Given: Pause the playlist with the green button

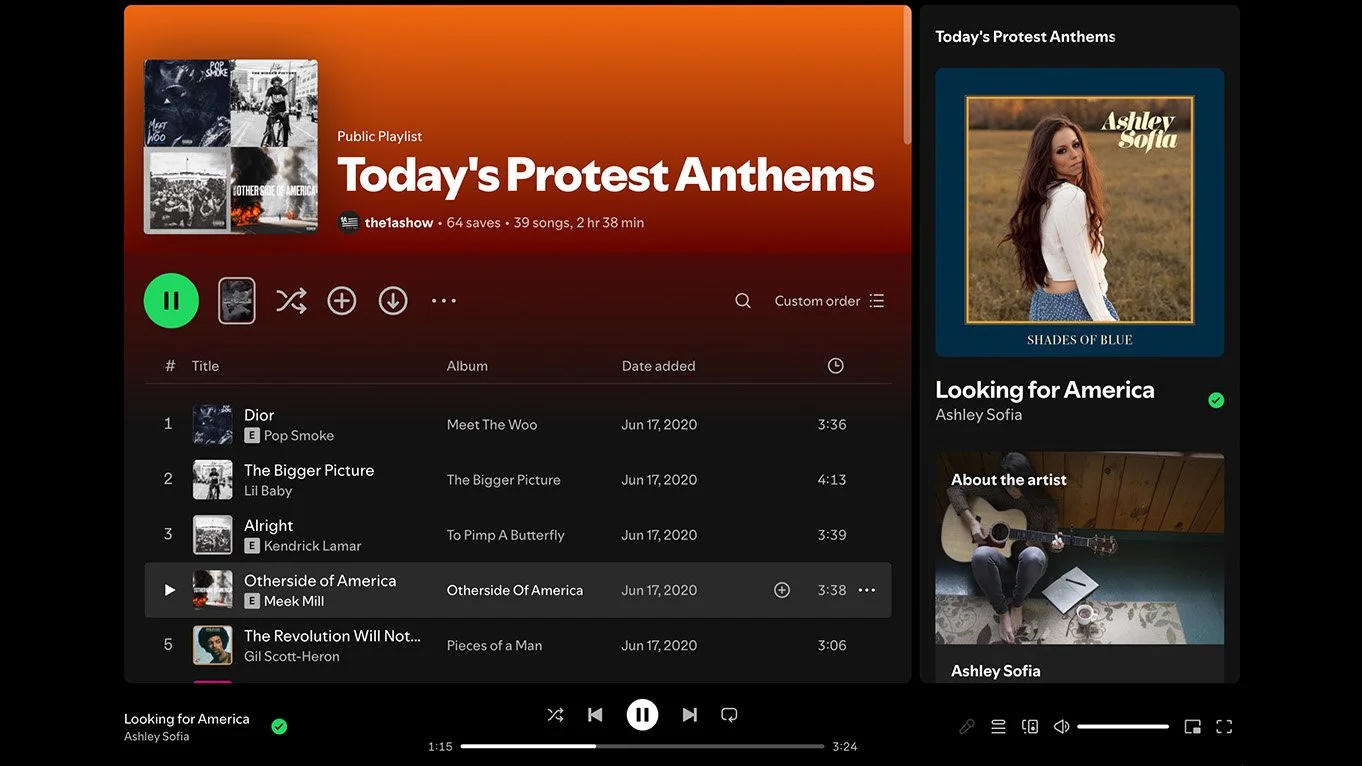Looking at the screenshot, I should [x=171, y=301].
